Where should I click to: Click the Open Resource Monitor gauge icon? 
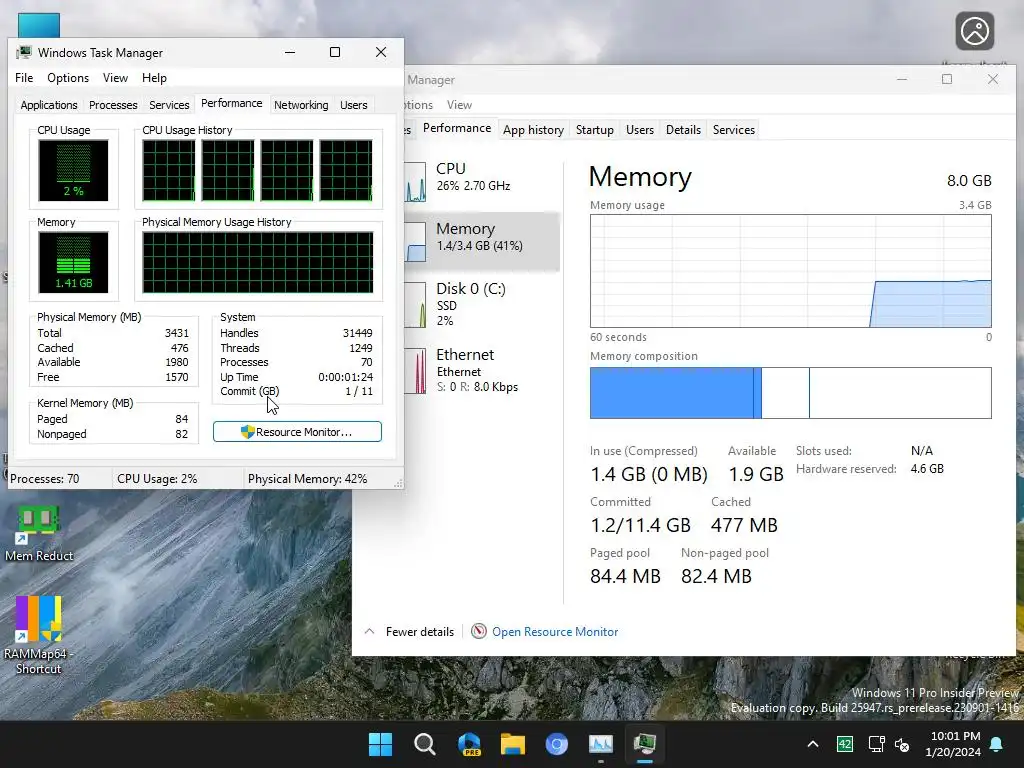(479, 632)
